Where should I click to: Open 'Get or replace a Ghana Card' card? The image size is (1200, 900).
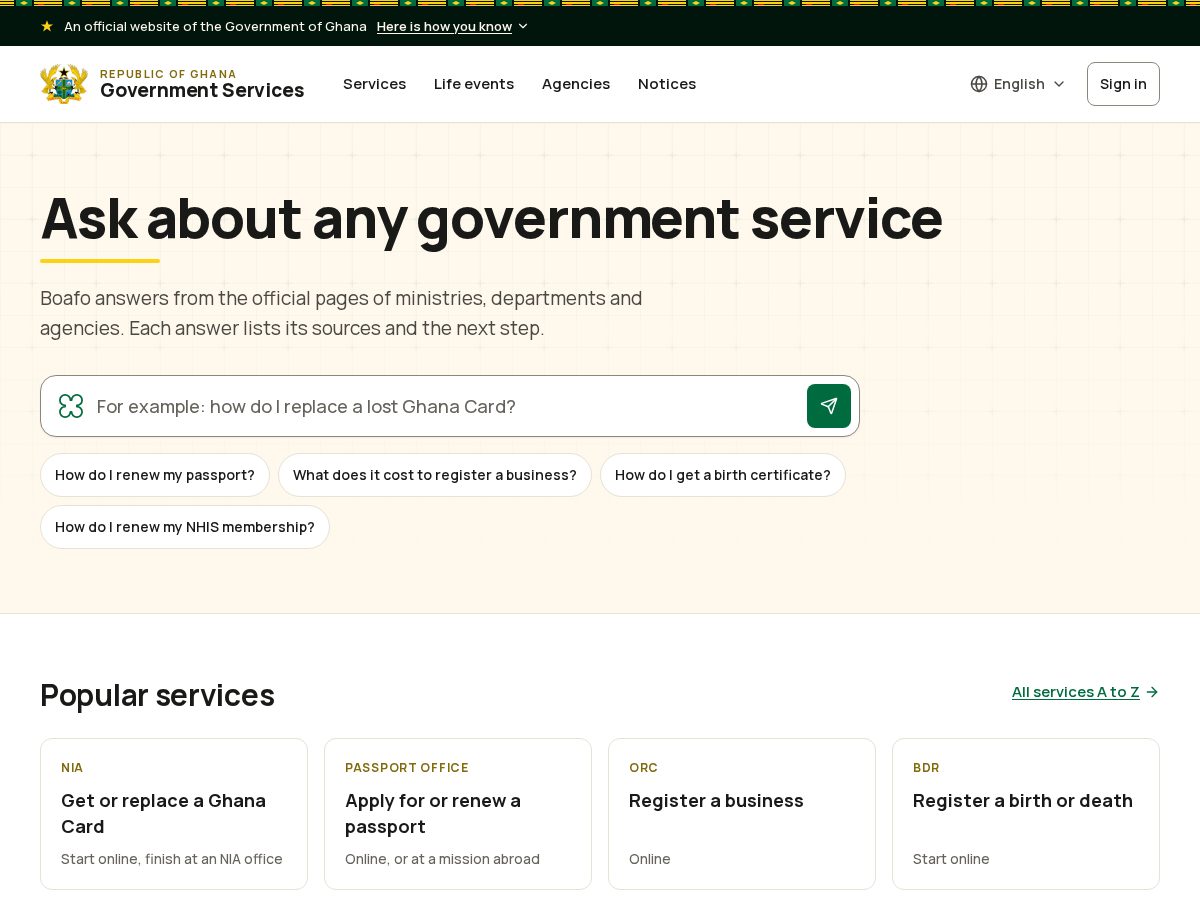tap(174, 814)
